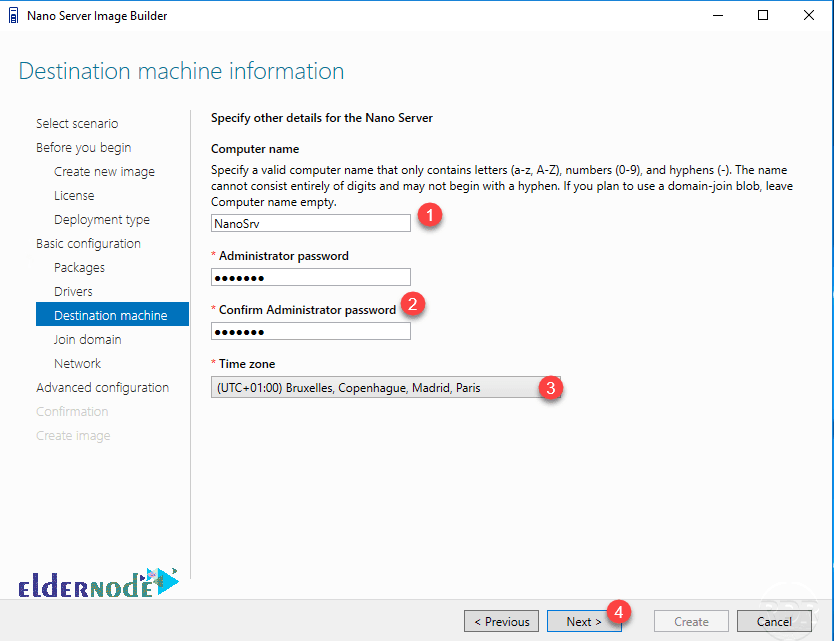Screen dimensions: 834x641
Task: Focus the Confirm Administrator password field
Action: (311, 331)
